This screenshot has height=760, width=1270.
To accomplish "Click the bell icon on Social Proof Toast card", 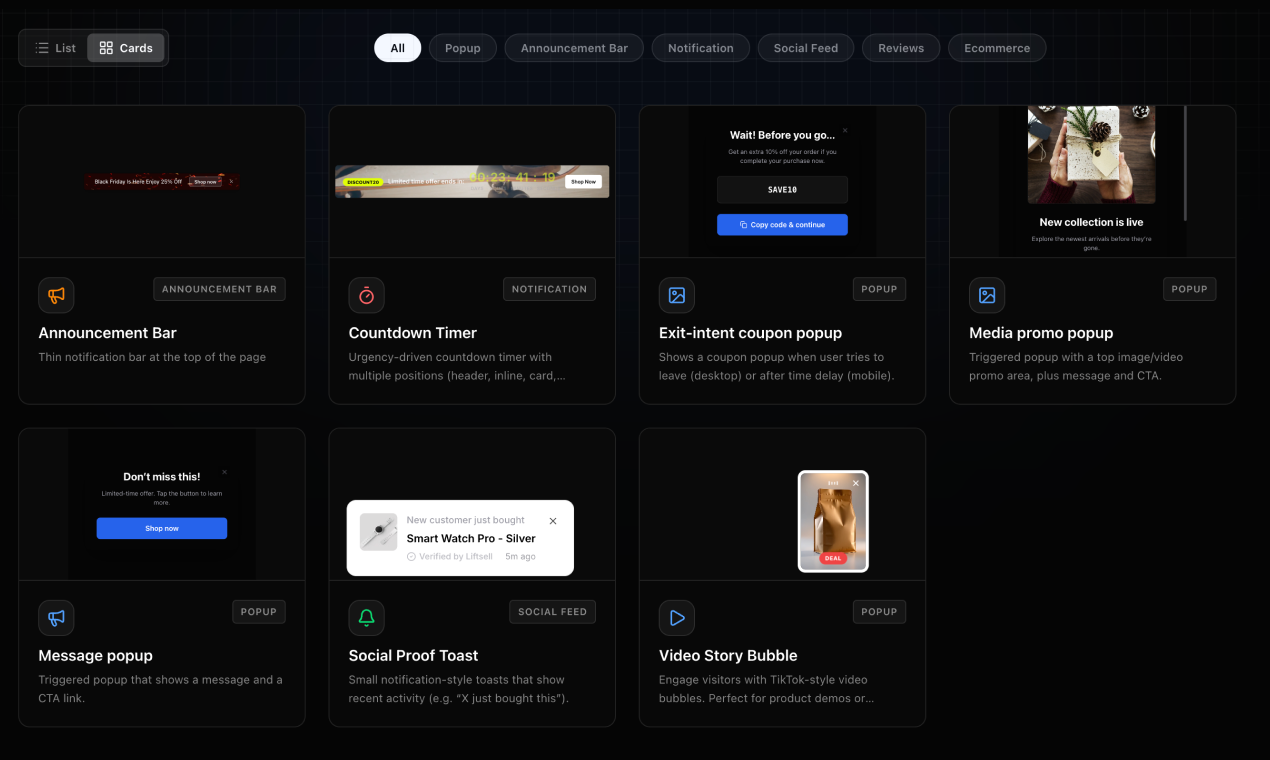I will click(x=366, y=618).
